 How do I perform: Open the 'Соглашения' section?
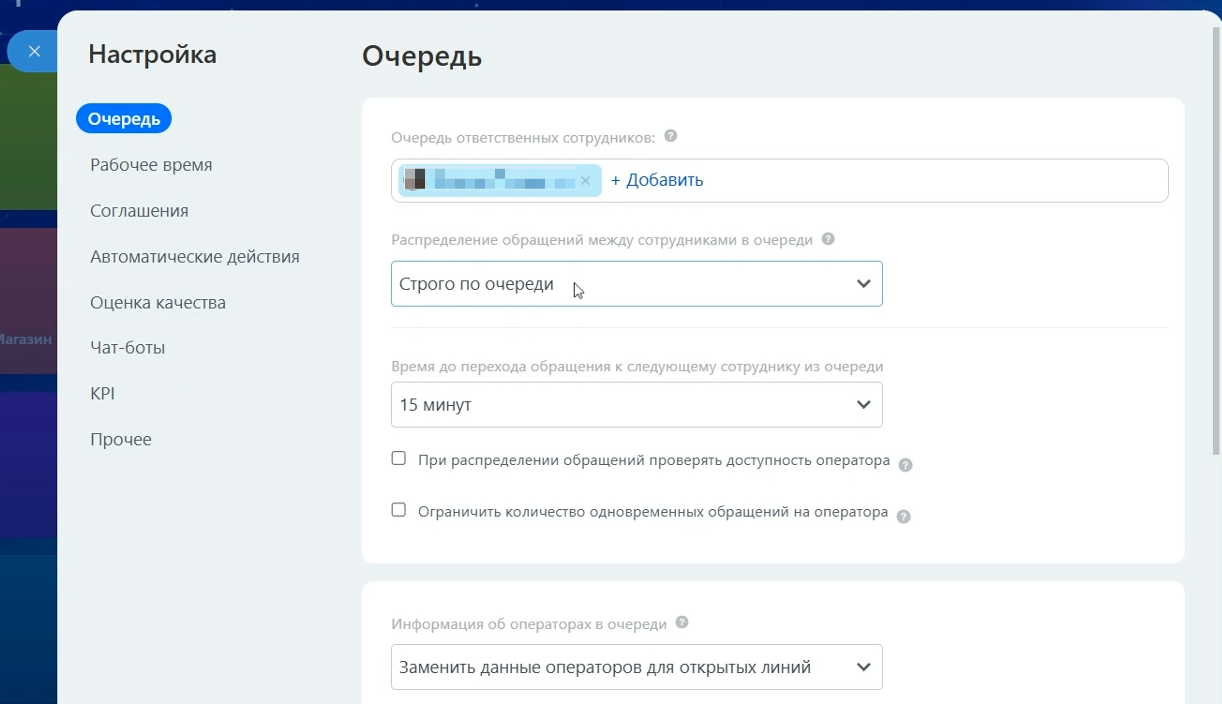139,211
